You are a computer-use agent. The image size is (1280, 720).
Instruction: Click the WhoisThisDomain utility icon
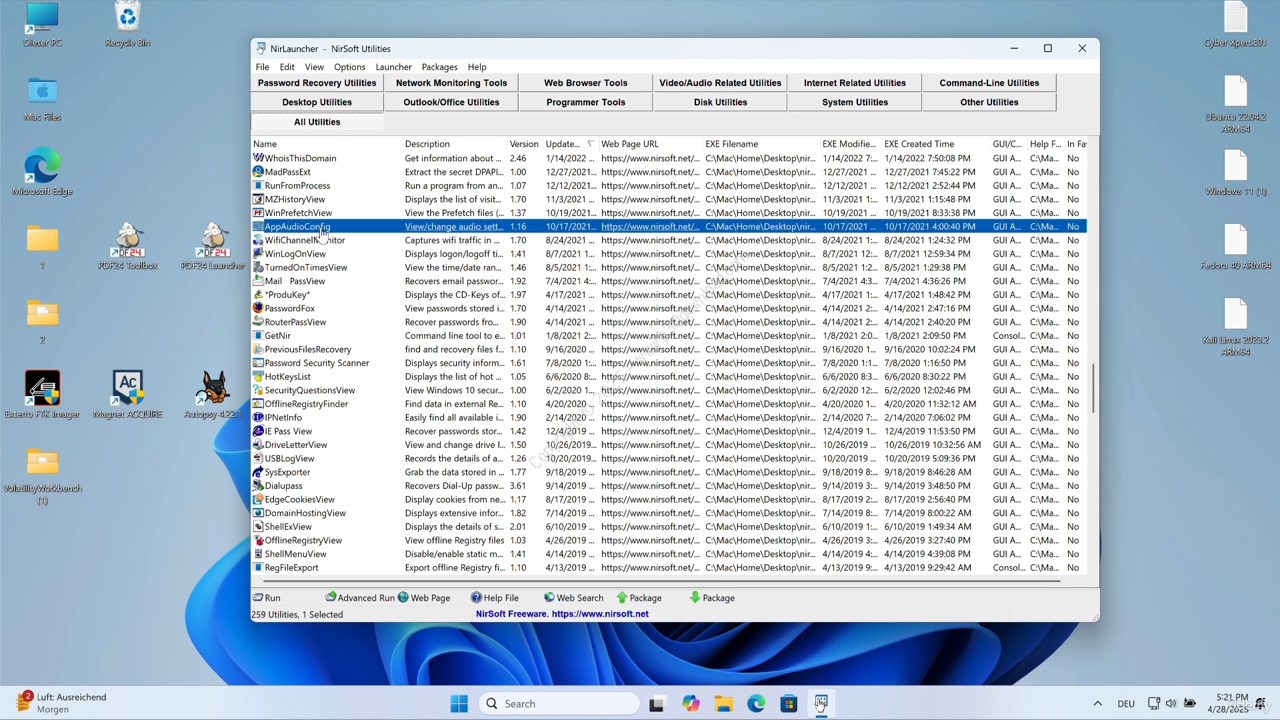pos(258,158)
